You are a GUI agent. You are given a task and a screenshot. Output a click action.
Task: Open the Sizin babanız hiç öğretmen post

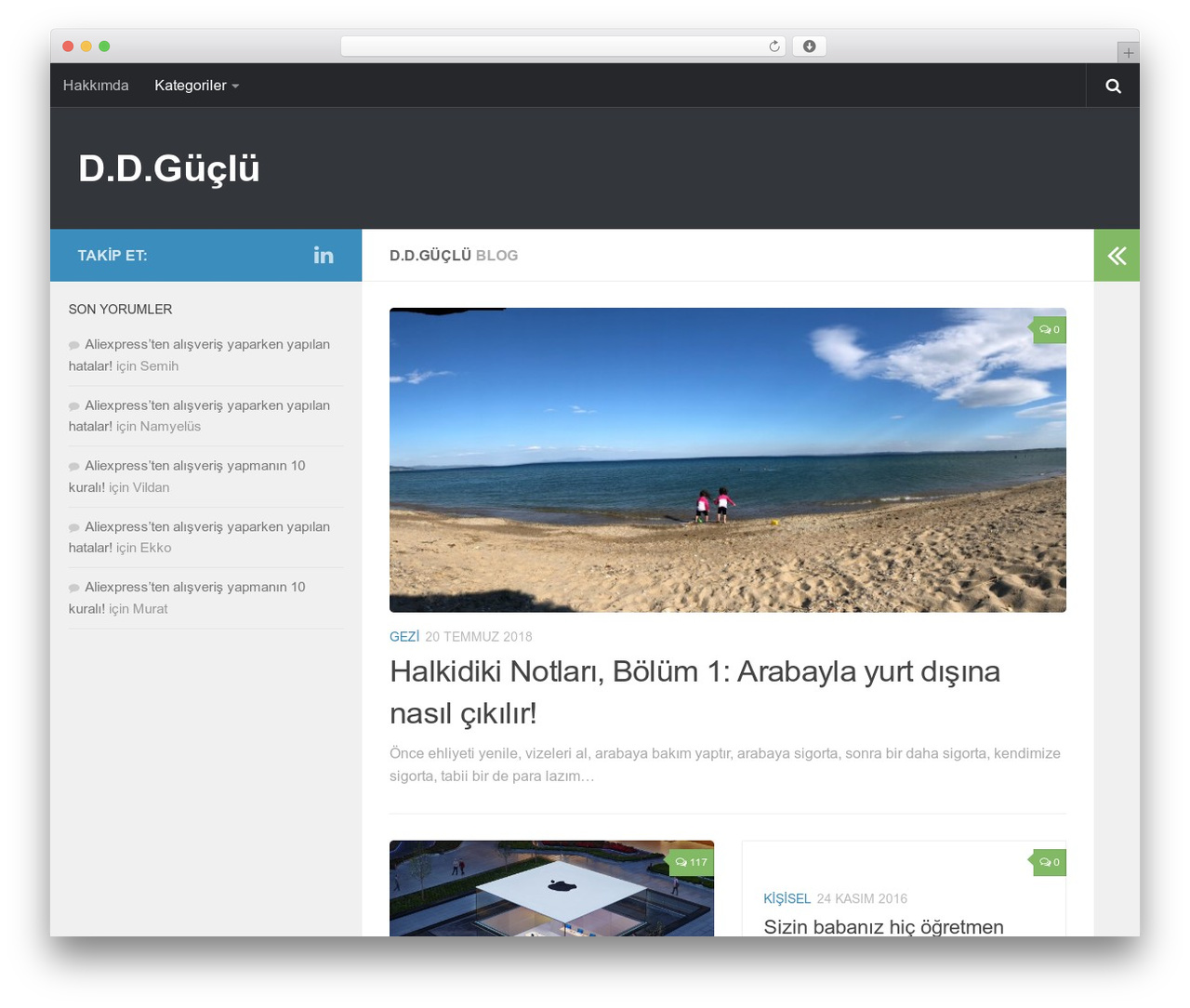click(883, 927)
